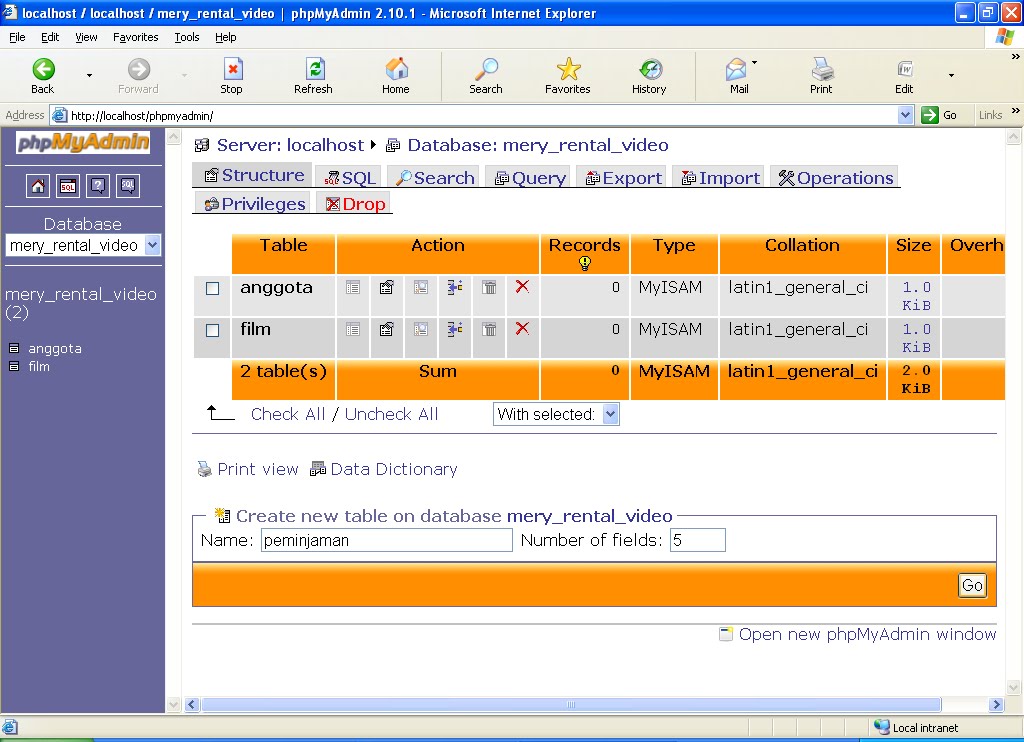Click Browse icon for film table

[x=353, y=329]
